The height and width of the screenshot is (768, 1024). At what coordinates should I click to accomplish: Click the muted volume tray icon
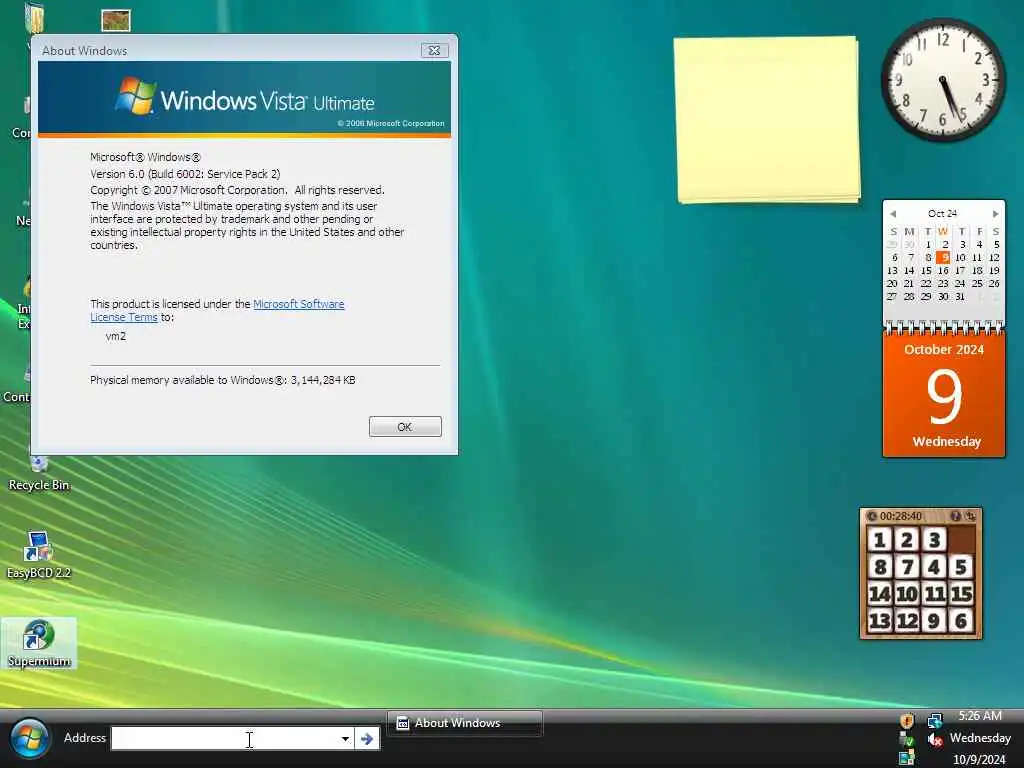click(x=935, y=739)
